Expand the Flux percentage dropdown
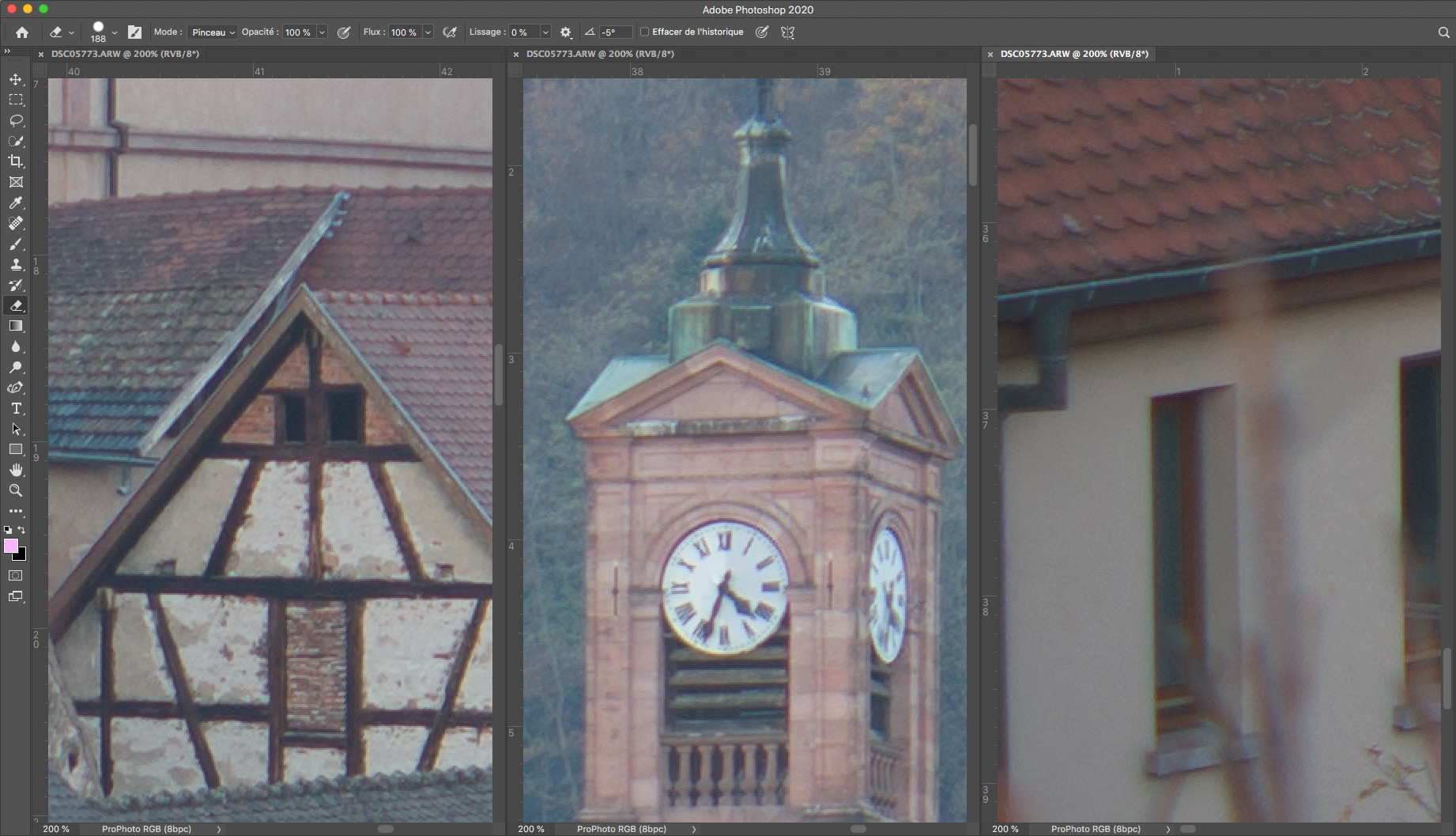The height and width of the screenshot is (836, 1456). (428, 32)
